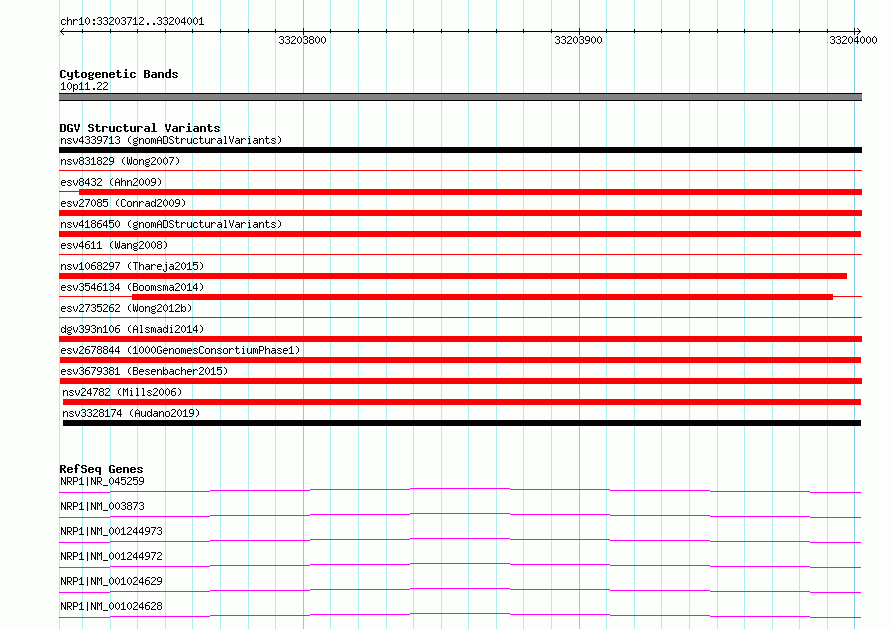Image resolution: width=890 pixels, height=629 pixels.
Task: Click the chr10:33203712..33204001 region label
Action: [132, 22]
